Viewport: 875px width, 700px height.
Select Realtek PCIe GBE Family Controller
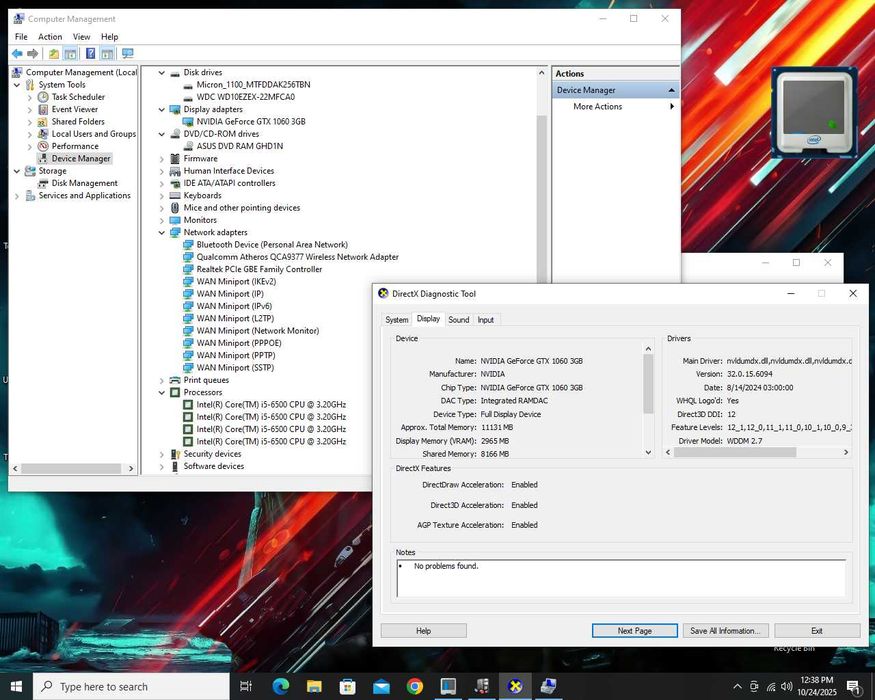click(259, 269)
